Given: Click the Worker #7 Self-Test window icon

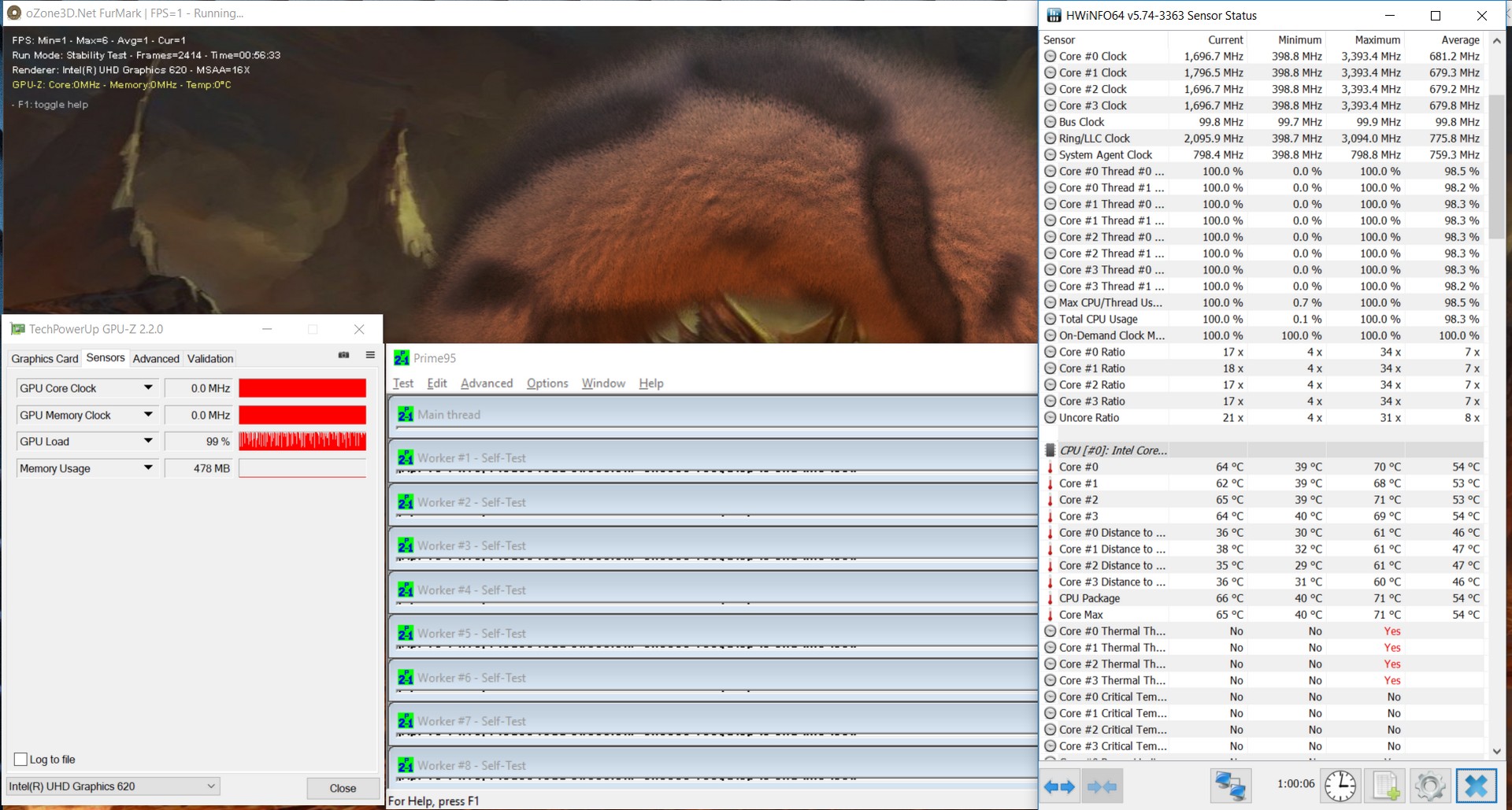Looking at the screenshot, I should (x=406, y=721).
